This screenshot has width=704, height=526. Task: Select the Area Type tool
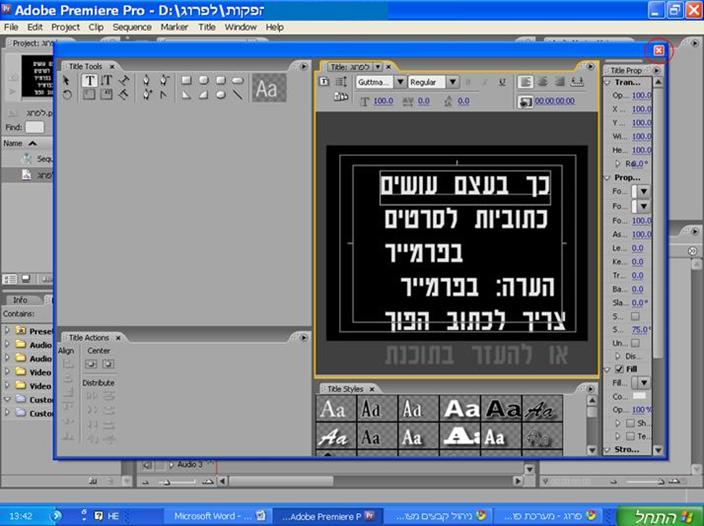click(x=89, y=95)
